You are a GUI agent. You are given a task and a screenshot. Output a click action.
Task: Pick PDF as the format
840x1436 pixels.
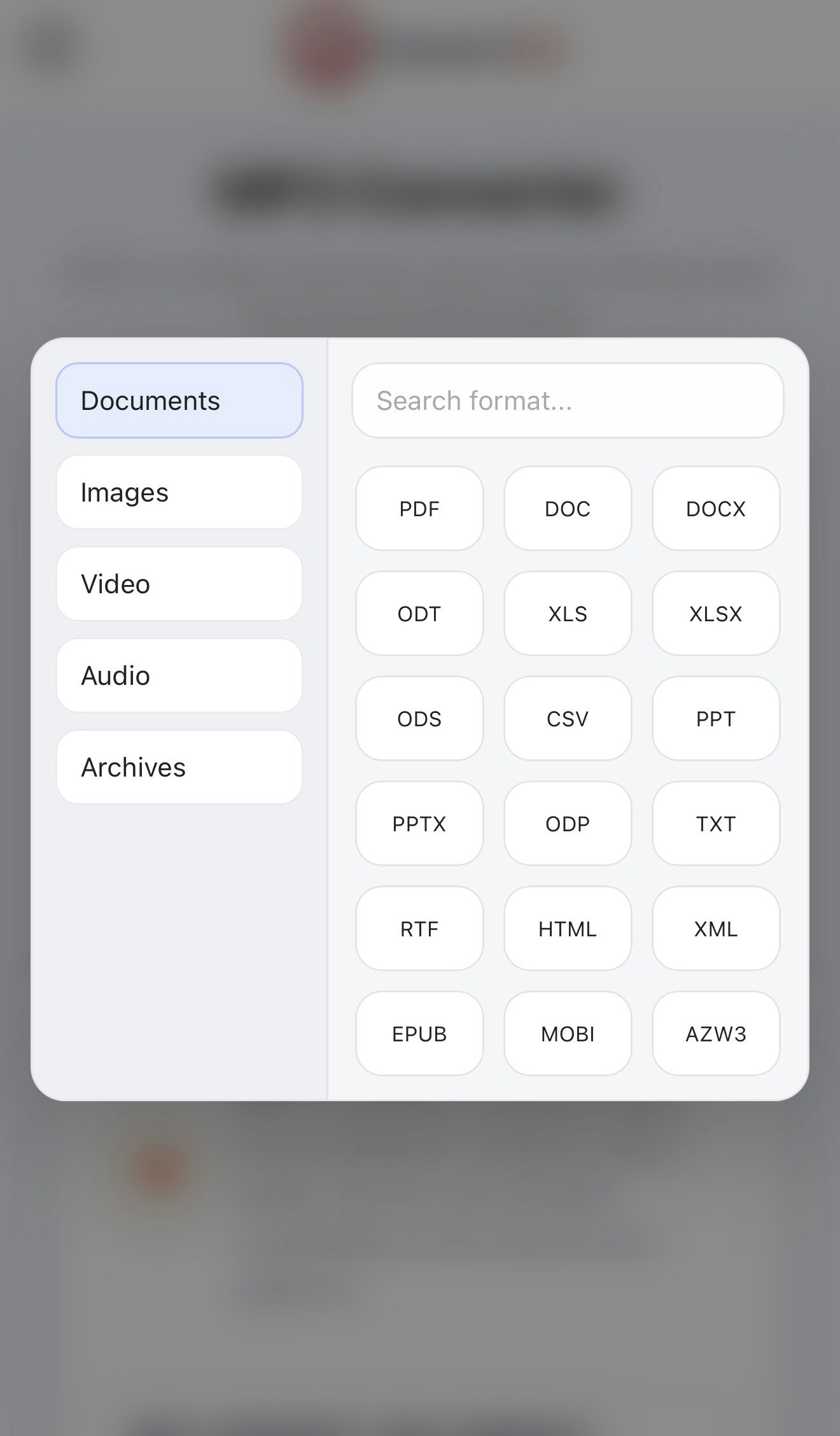click(419, 509)
